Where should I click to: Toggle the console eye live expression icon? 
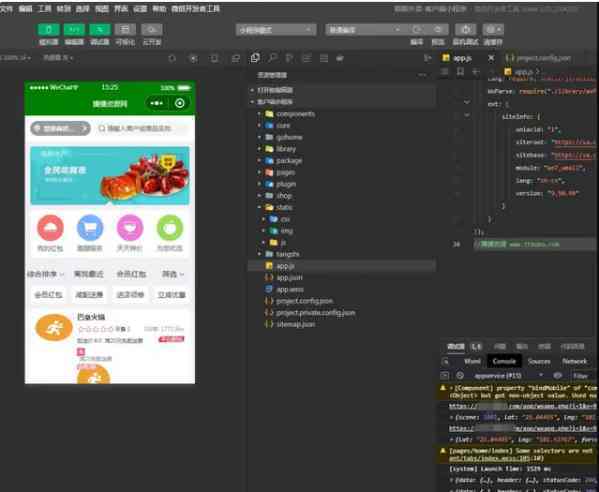point(557,375)
